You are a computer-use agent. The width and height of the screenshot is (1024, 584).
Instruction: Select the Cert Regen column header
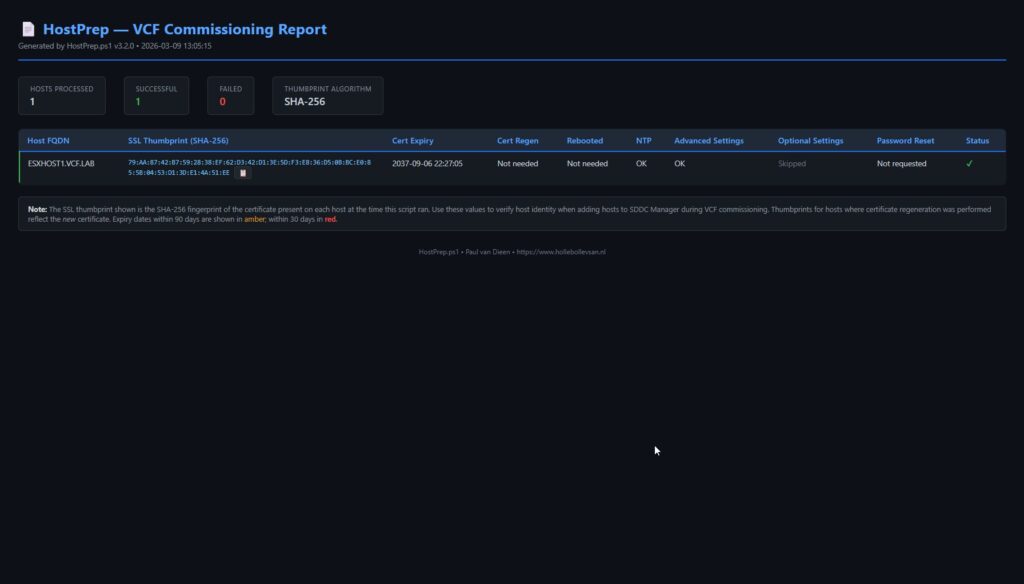[517, 141]
